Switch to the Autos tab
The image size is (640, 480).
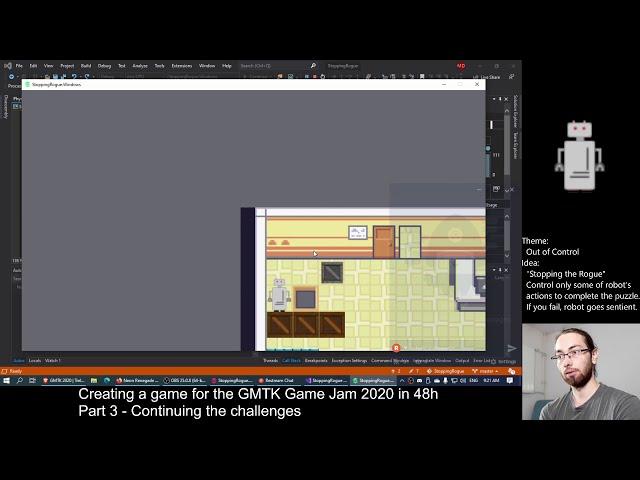[19, 360]
